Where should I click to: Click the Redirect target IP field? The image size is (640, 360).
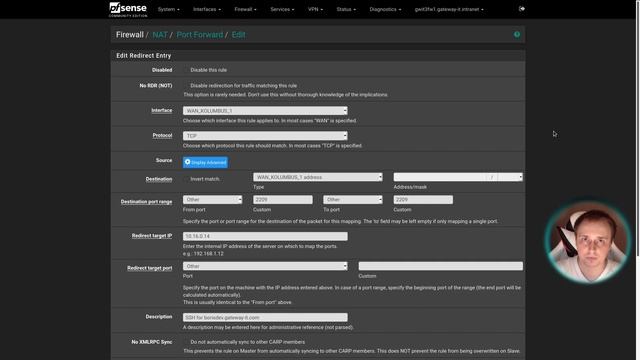click(x=265, y=236)
